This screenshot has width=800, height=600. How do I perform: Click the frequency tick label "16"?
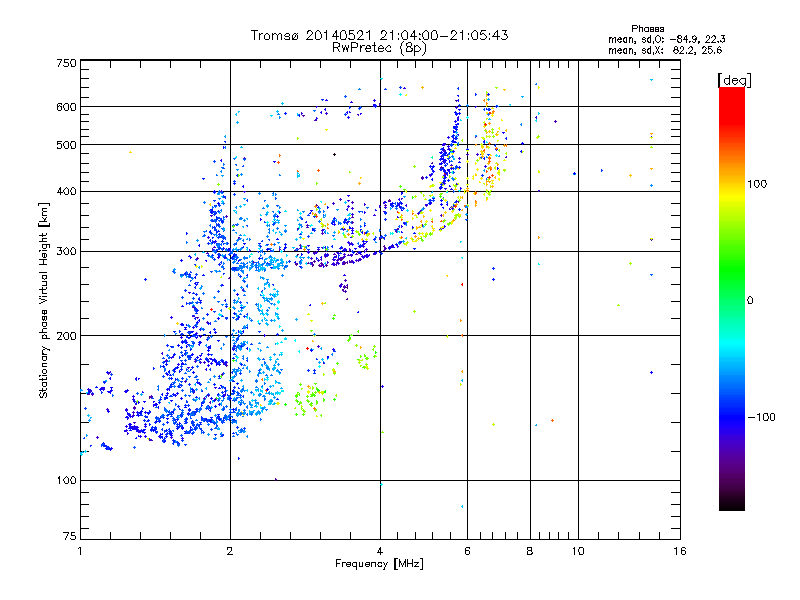pyautogui.click(x=680, y=551)
